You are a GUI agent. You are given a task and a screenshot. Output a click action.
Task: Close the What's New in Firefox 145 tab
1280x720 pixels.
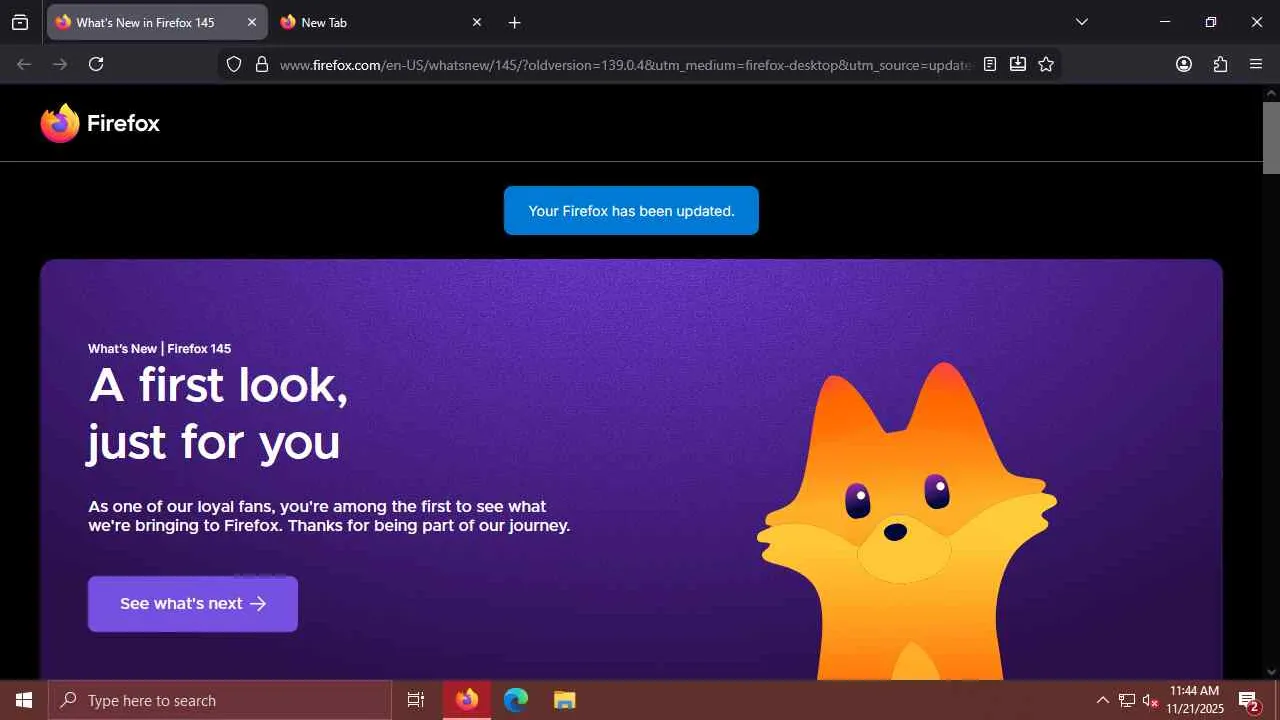point(252,22)
